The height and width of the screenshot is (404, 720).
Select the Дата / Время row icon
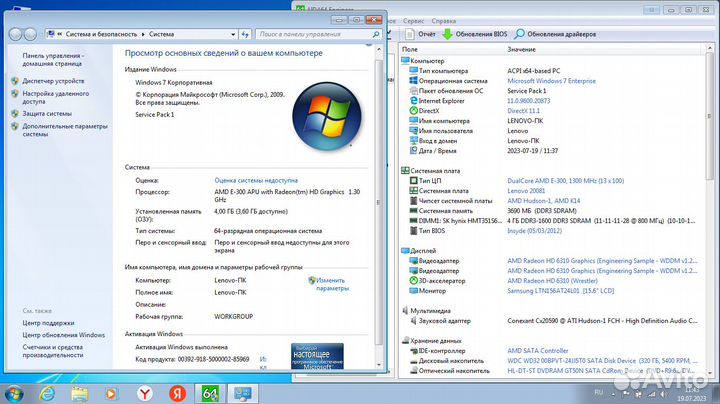pos(413,151)
